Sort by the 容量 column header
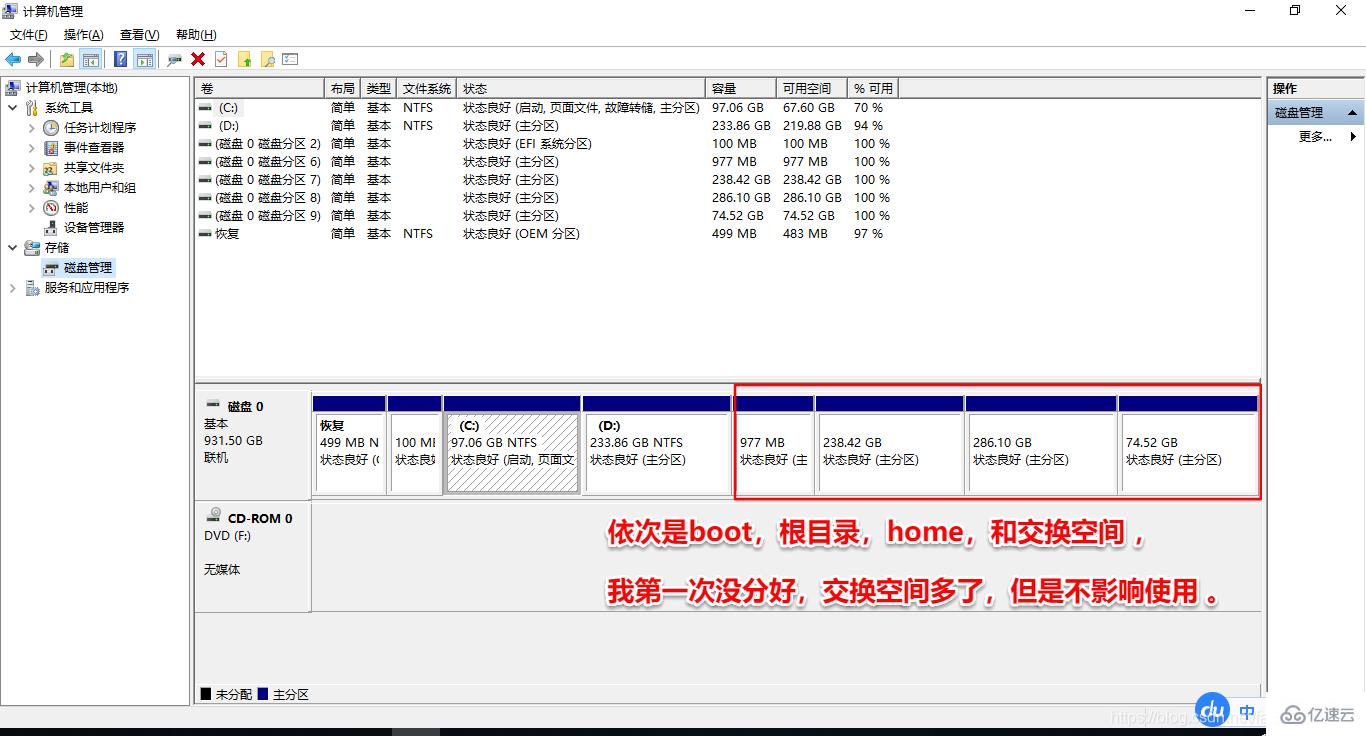 point(741,89)
